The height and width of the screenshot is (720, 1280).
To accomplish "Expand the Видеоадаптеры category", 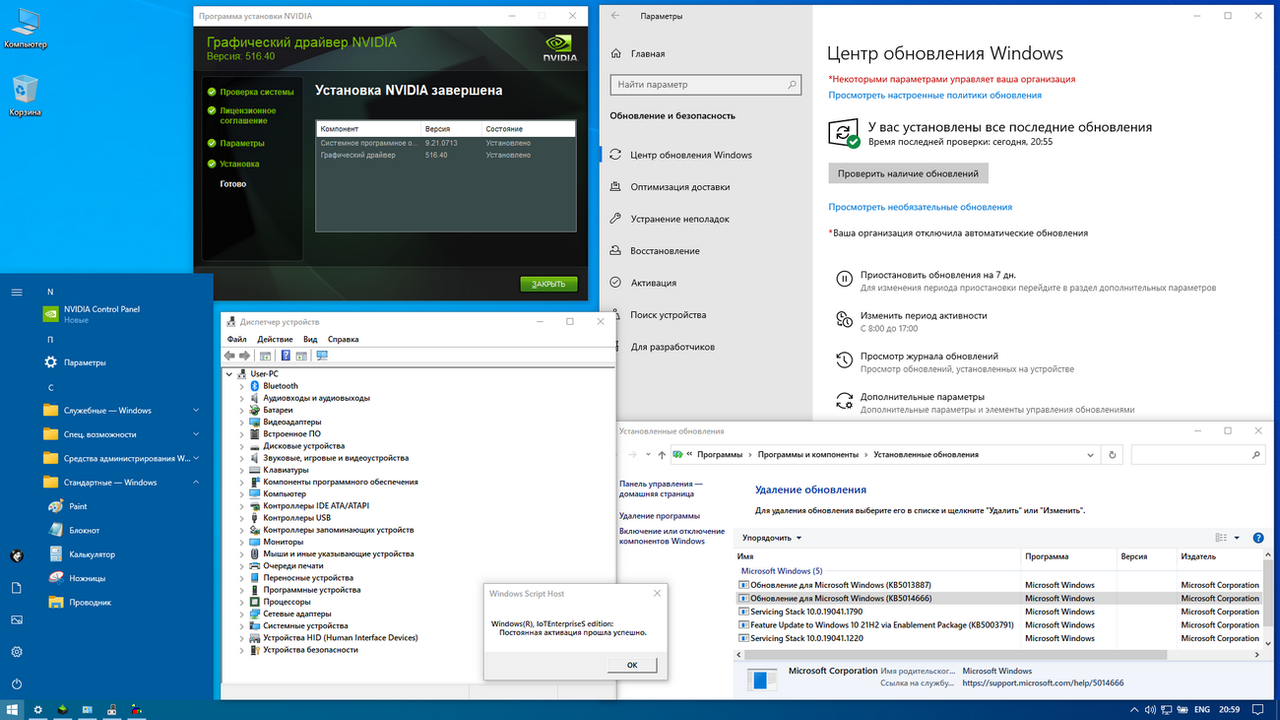I will pos(242,422).
